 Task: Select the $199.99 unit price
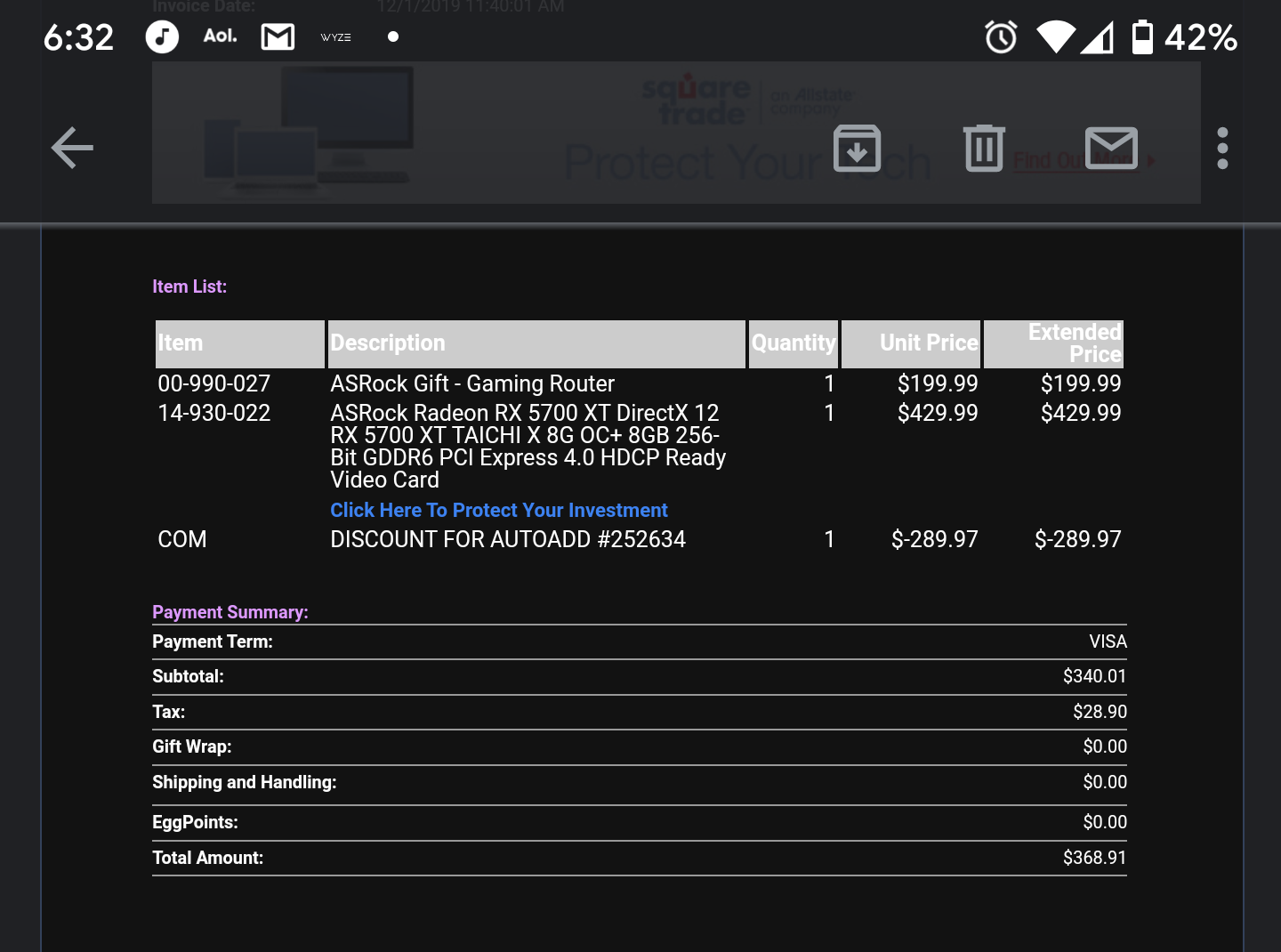click(x=938, y=383)
